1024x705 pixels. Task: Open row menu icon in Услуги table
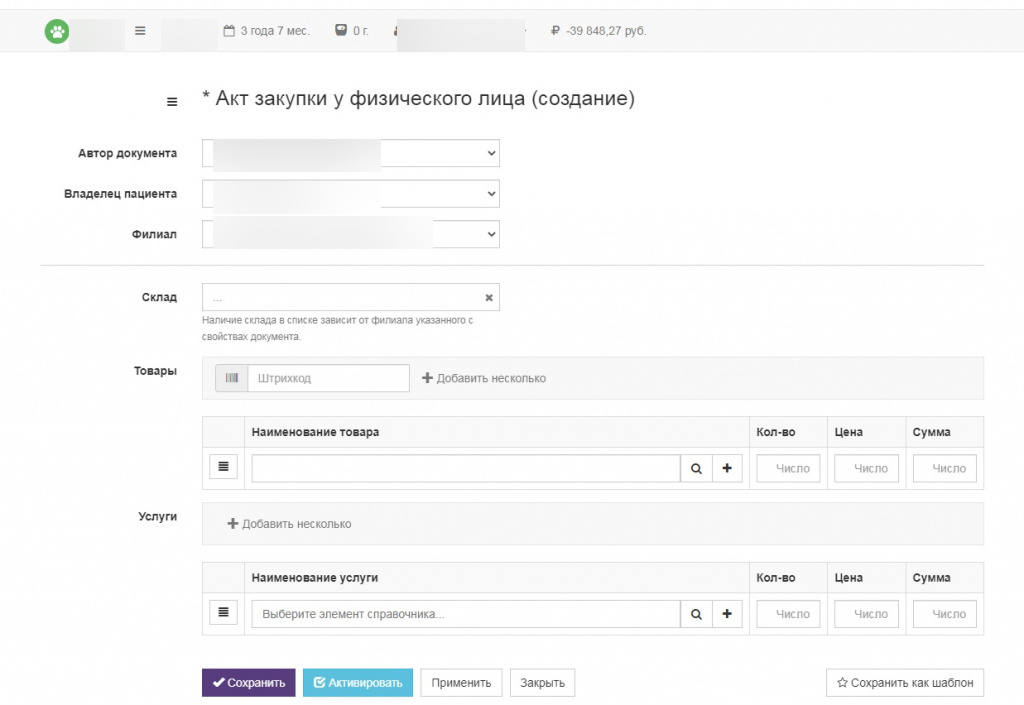coord(223,612)
